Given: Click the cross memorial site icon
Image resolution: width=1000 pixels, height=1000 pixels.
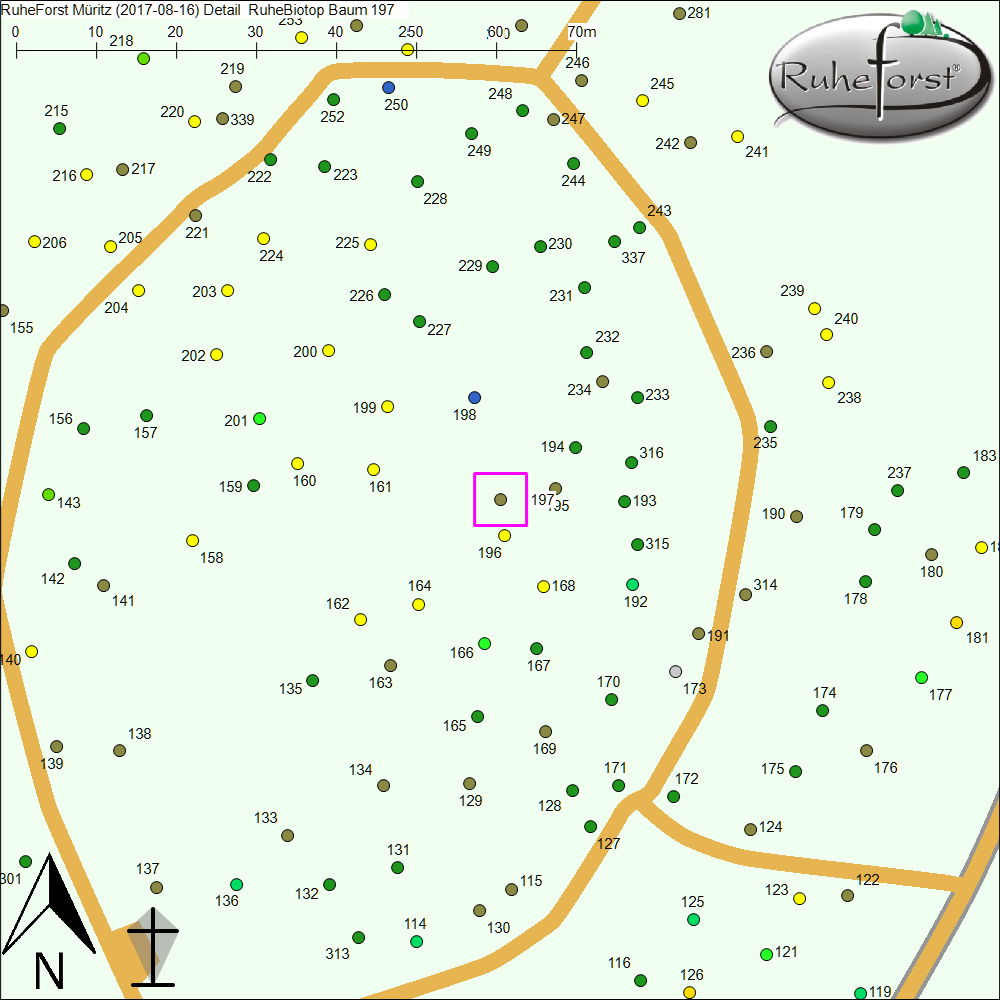Looking at the screenshot, I should pyautogui.click(x=152, y=945).
